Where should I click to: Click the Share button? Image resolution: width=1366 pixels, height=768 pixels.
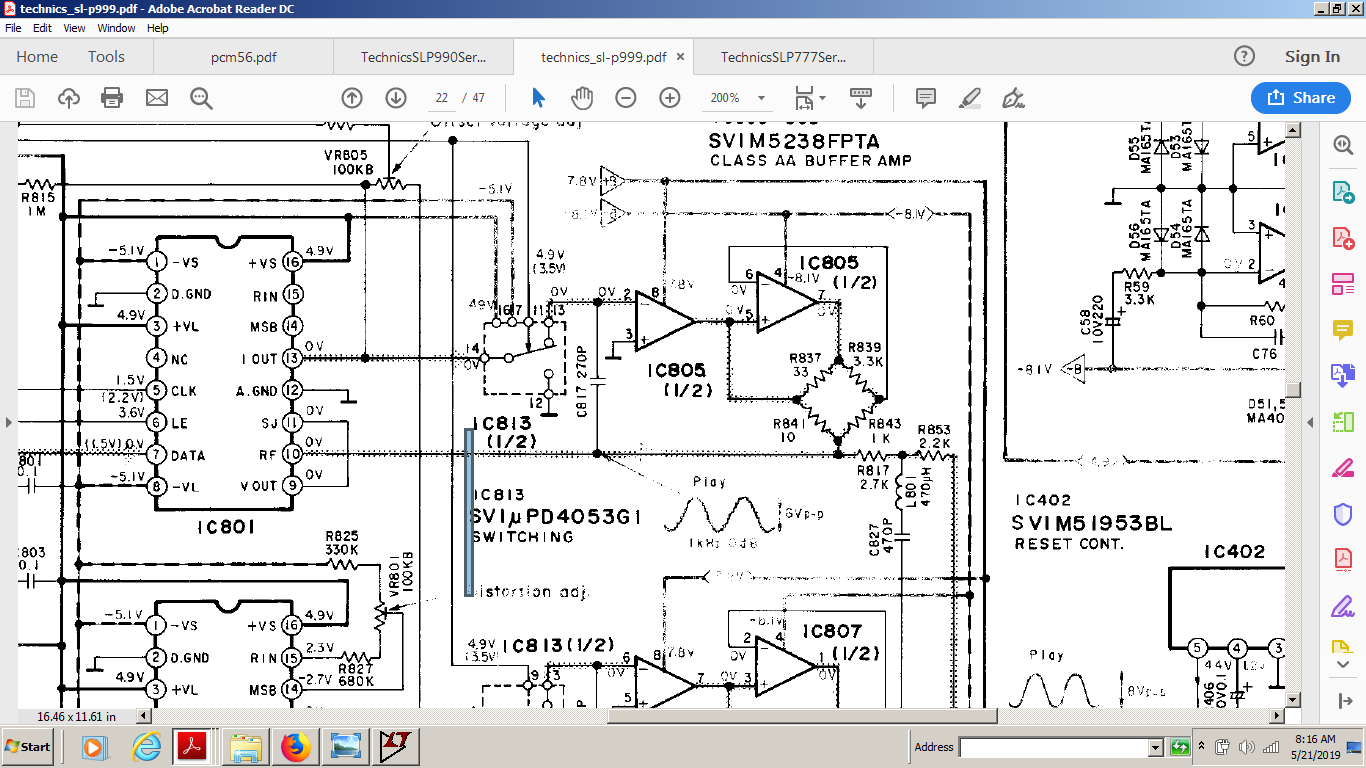point(1301,98)
